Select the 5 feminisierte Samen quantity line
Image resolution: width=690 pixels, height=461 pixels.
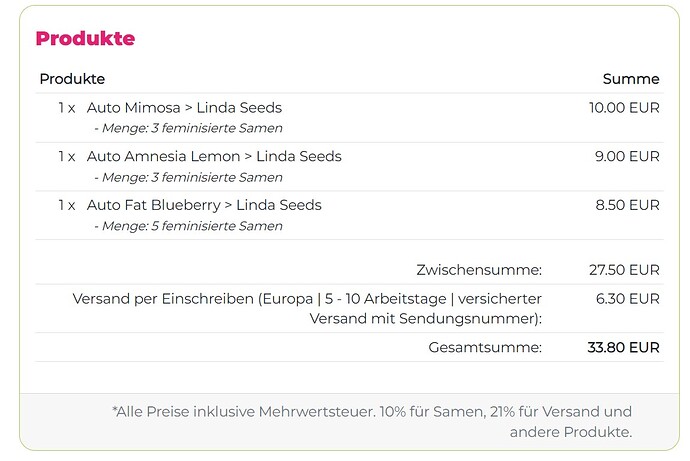pyautogui.click(x=188, y=226)
